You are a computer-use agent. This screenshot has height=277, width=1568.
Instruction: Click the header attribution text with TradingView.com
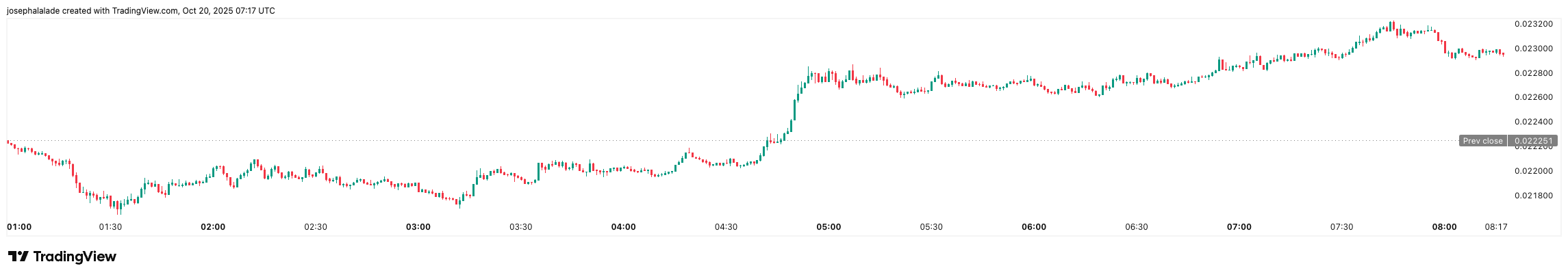click(x=140, y=11)
